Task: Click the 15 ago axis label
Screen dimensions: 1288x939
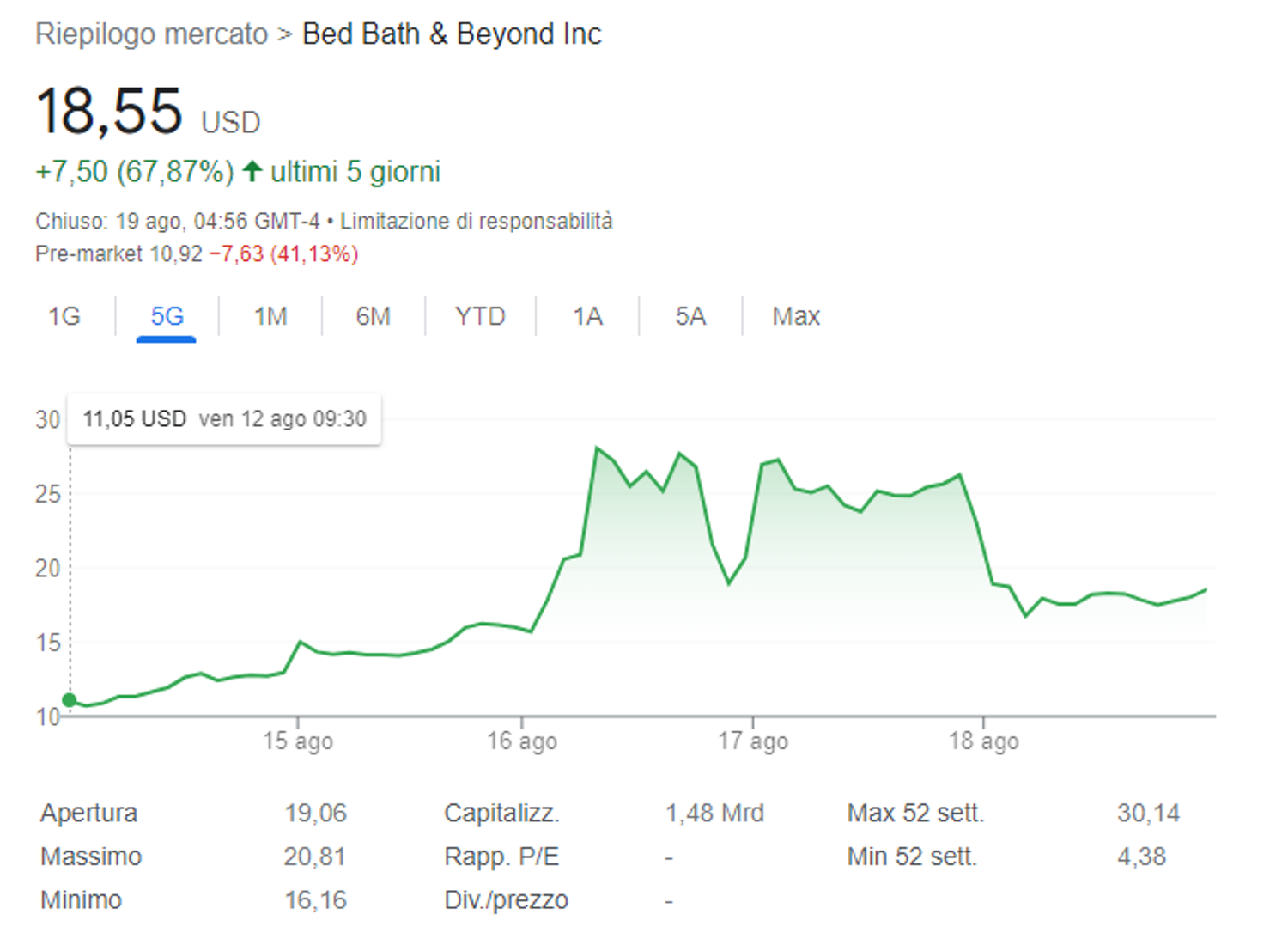Action: [298, 741]
